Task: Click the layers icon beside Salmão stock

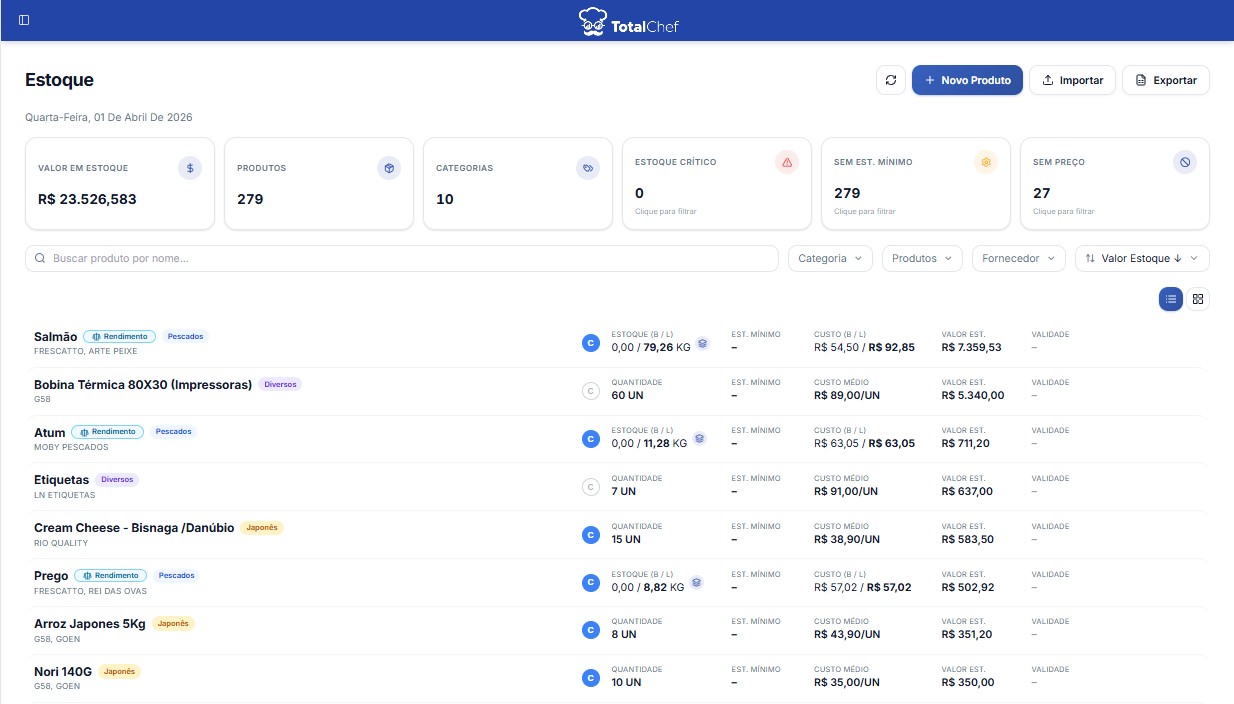Action: coord(703,343)
